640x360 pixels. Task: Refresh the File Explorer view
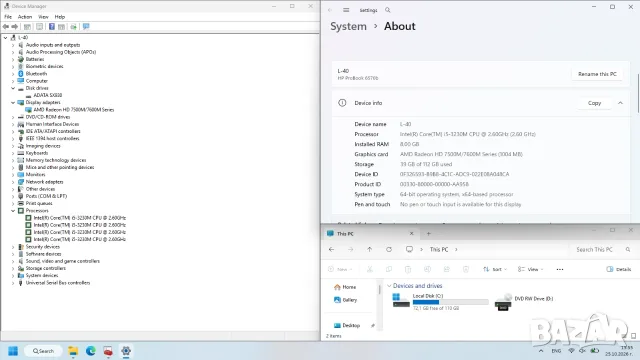(389, 249)
